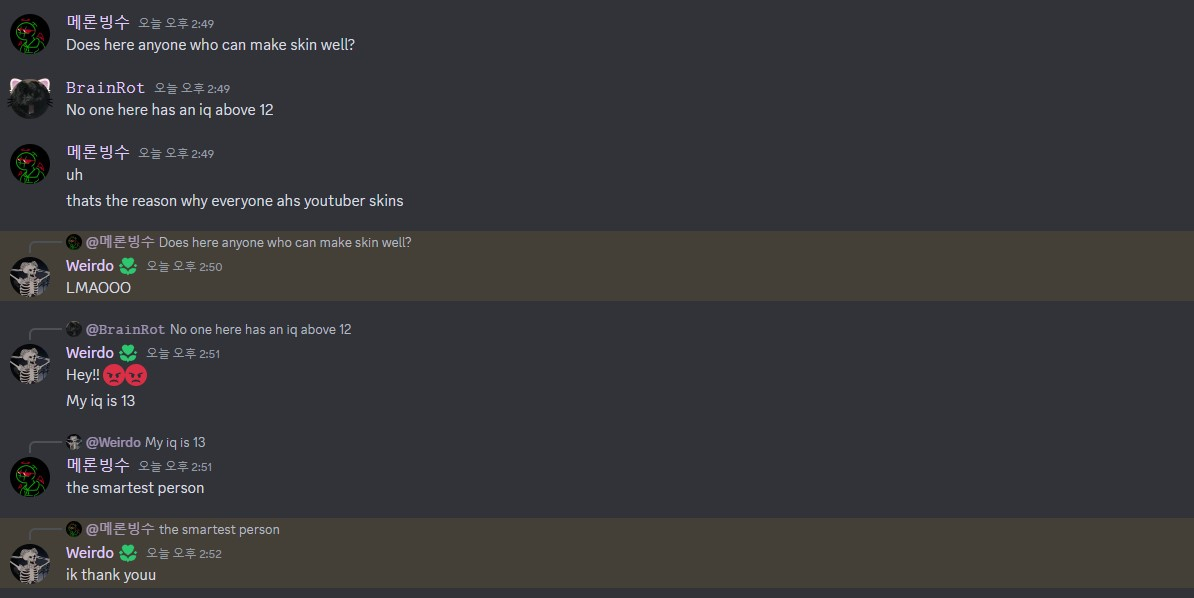The width and height of the screenshot is (1194, 598).
Task: Click BrainRot's cat-ear avatar
Action: pyautogui.click(x=30, y=98)
